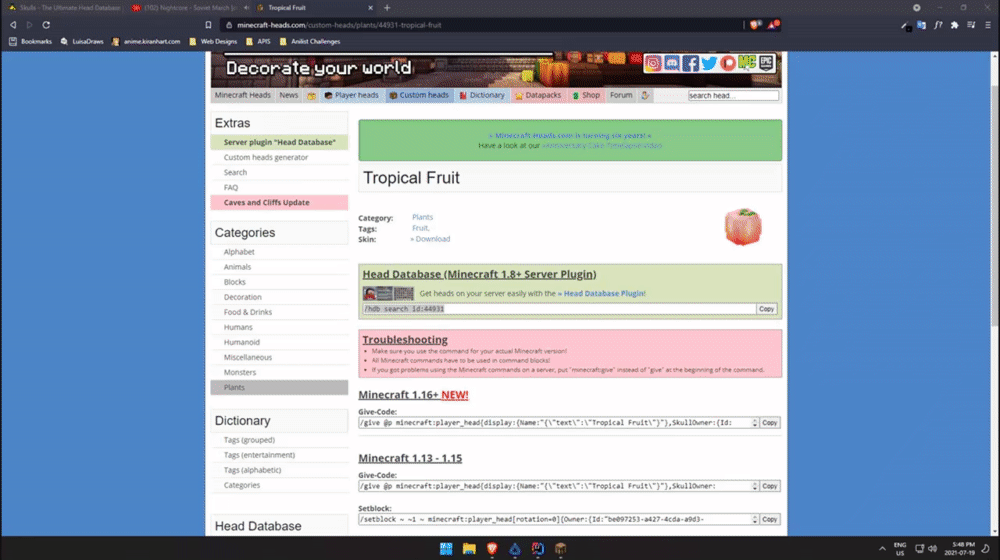The height and width of the screenshot is (560, 1000).
Task: Open the Patreon social icon
Action: (728, 63)
